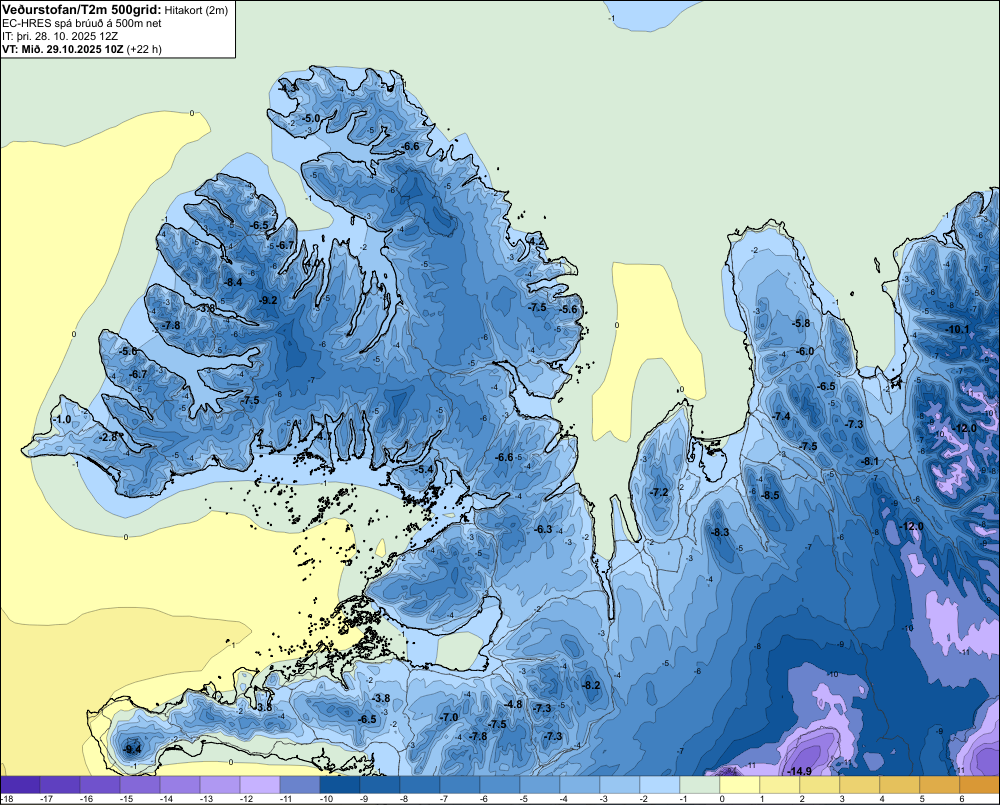Click the legend swatch between -18 and -17
This screenshot has height=805, width=1000.
click(x=20, y=785)
